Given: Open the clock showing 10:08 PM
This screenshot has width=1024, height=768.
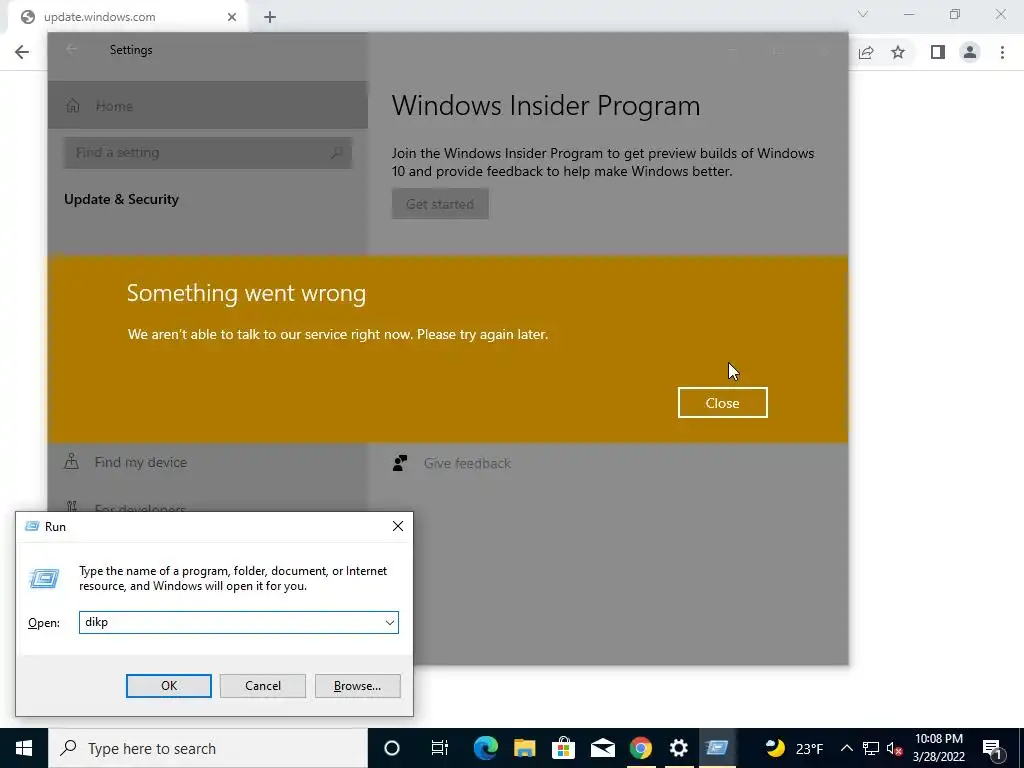Looking at the screenshot, I should (939, 748).
